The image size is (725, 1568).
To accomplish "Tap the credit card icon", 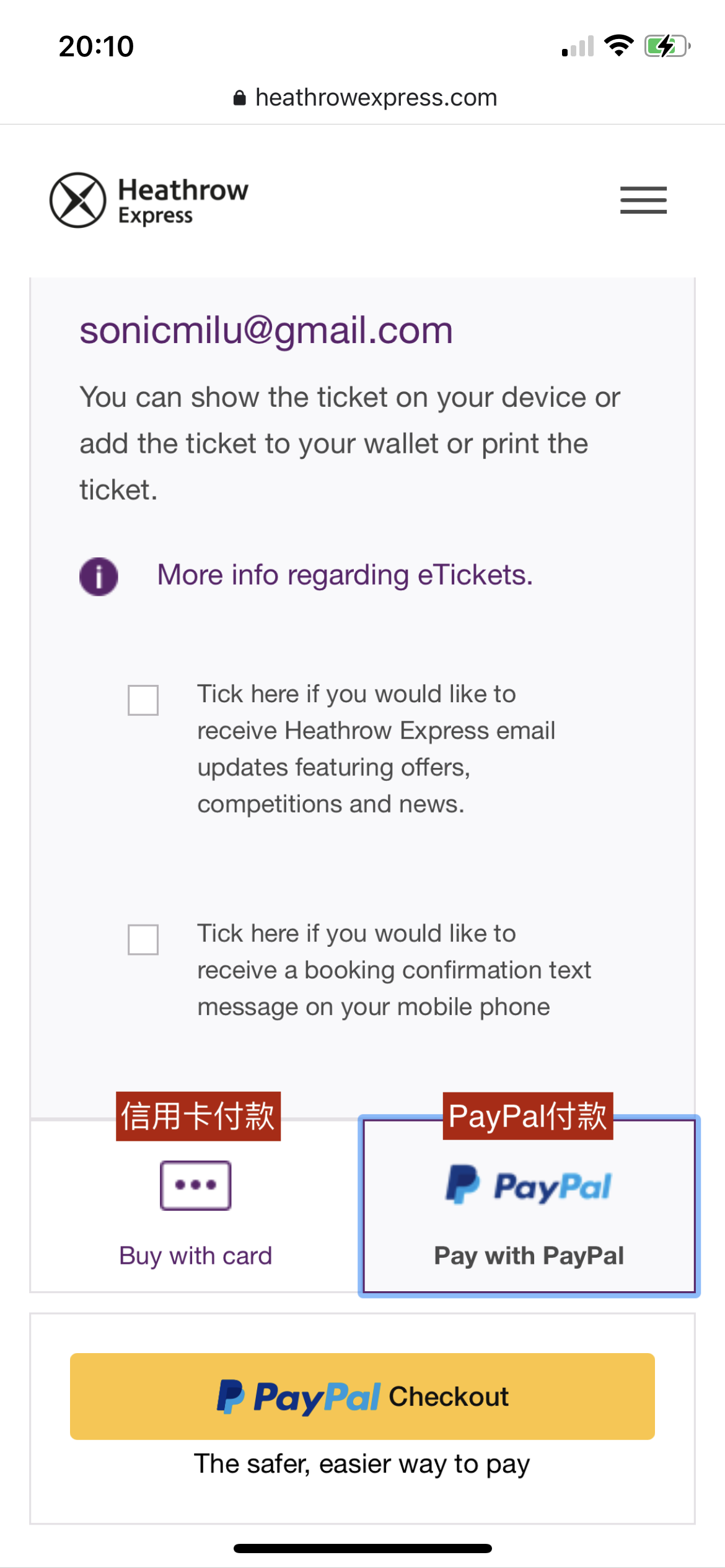I will [196, 1185].
